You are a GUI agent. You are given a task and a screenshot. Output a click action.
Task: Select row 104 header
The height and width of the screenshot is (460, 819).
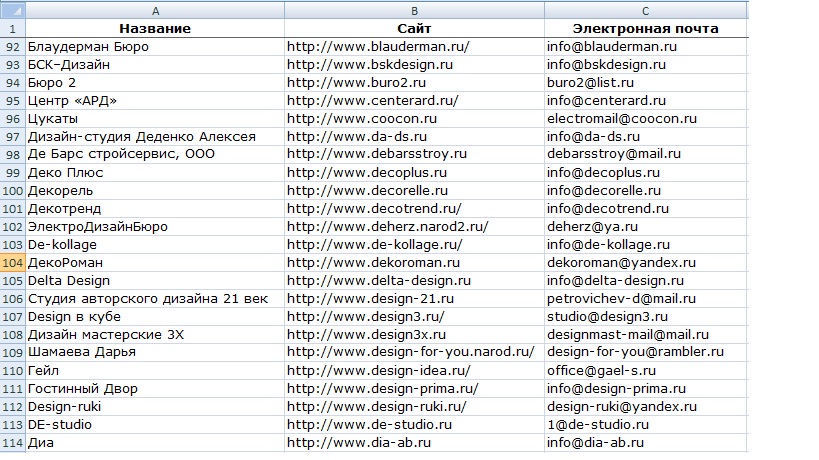12,262
